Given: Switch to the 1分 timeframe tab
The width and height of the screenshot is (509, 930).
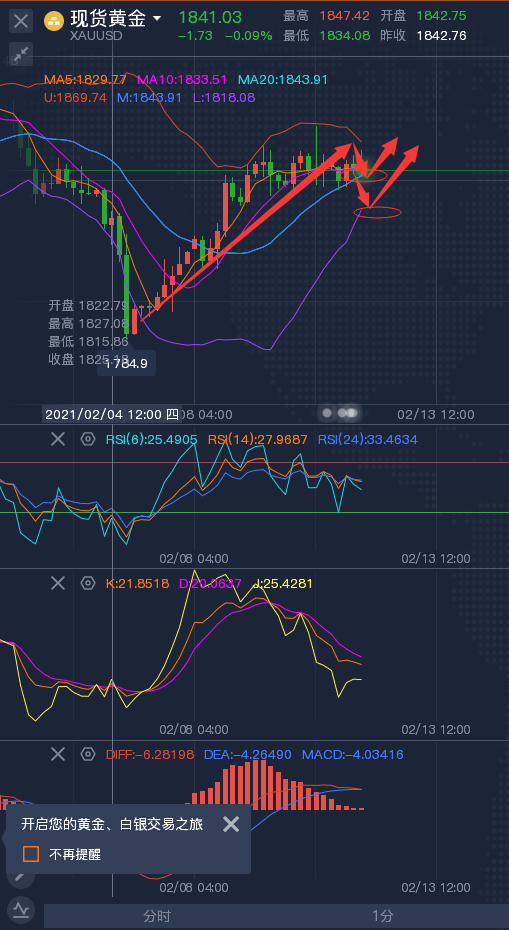Looking at the screenshot, I should [384, 916].
